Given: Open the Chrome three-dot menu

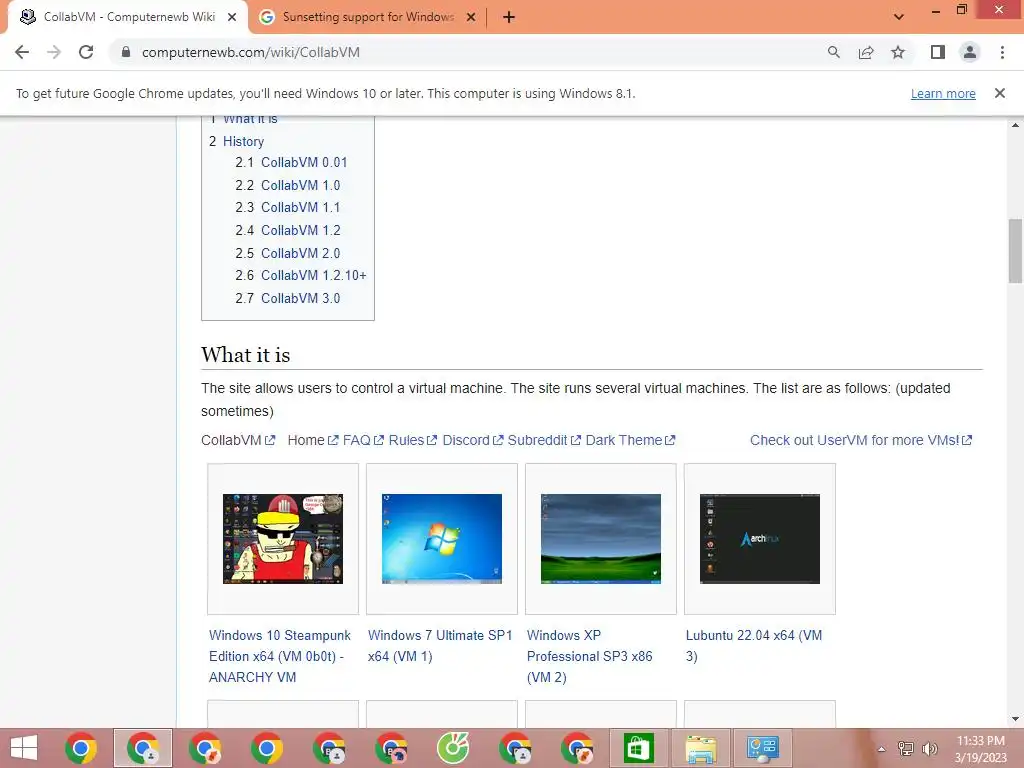Looking at the screenshot, I should point(1002,52).
